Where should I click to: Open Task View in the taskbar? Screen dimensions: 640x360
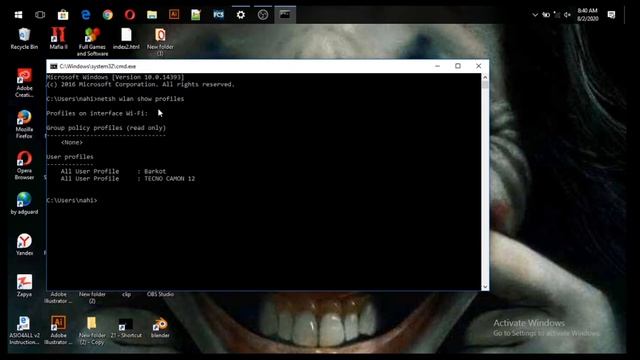click(x=40, y=15)
